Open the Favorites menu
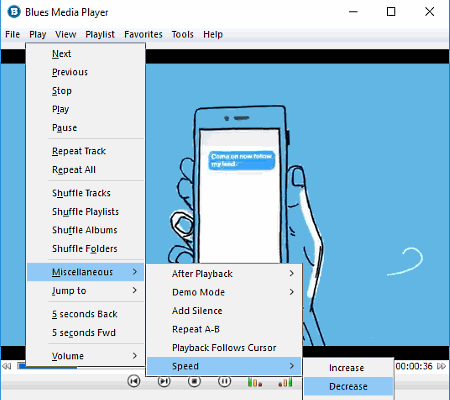 pyautogui.click(x=143, y=34)
